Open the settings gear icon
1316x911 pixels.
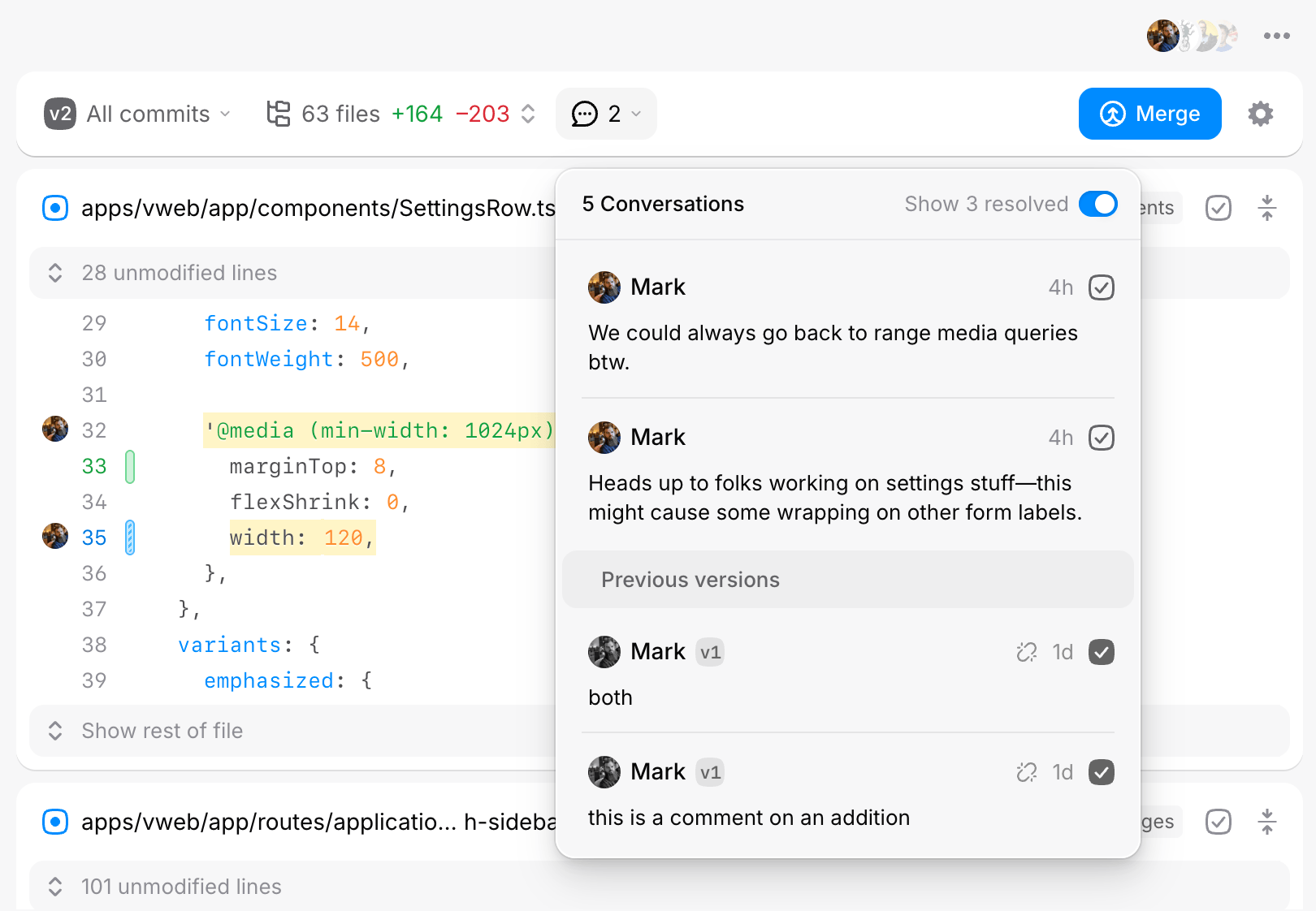(1260, 114)
